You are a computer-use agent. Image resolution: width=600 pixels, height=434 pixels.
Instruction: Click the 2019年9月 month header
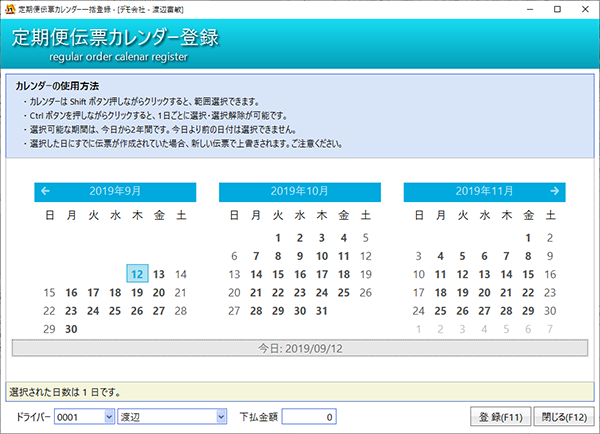click(115, 190)
